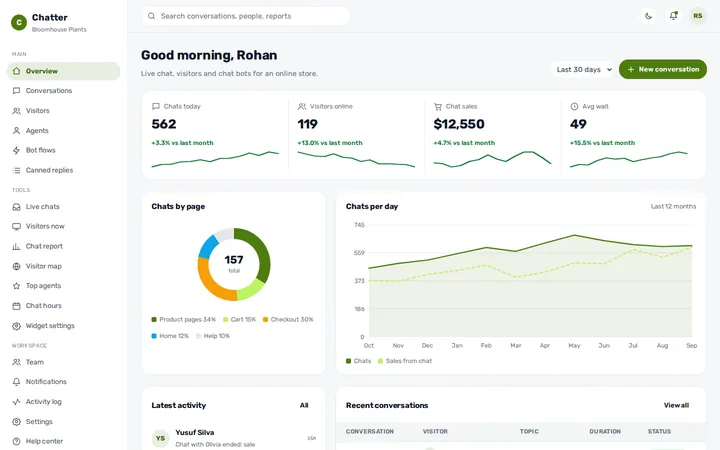Click Checkout 30% orange legend swatch
Screen dimensions: 720x450
click(x=265, y=320)
